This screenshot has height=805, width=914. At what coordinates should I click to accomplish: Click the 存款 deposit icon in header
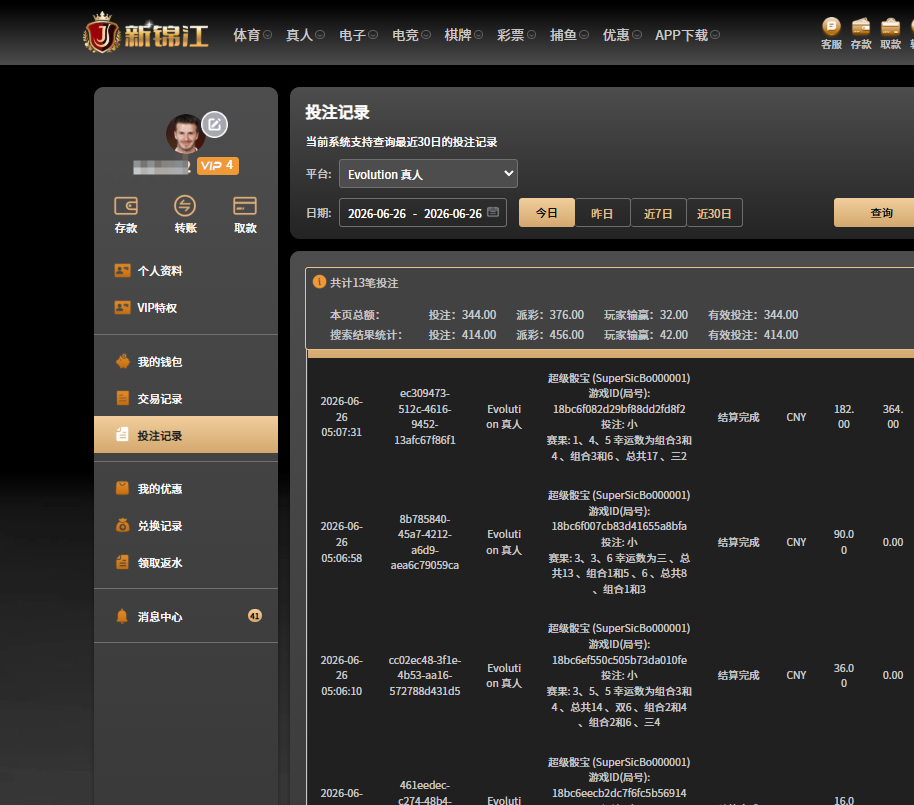861,33
